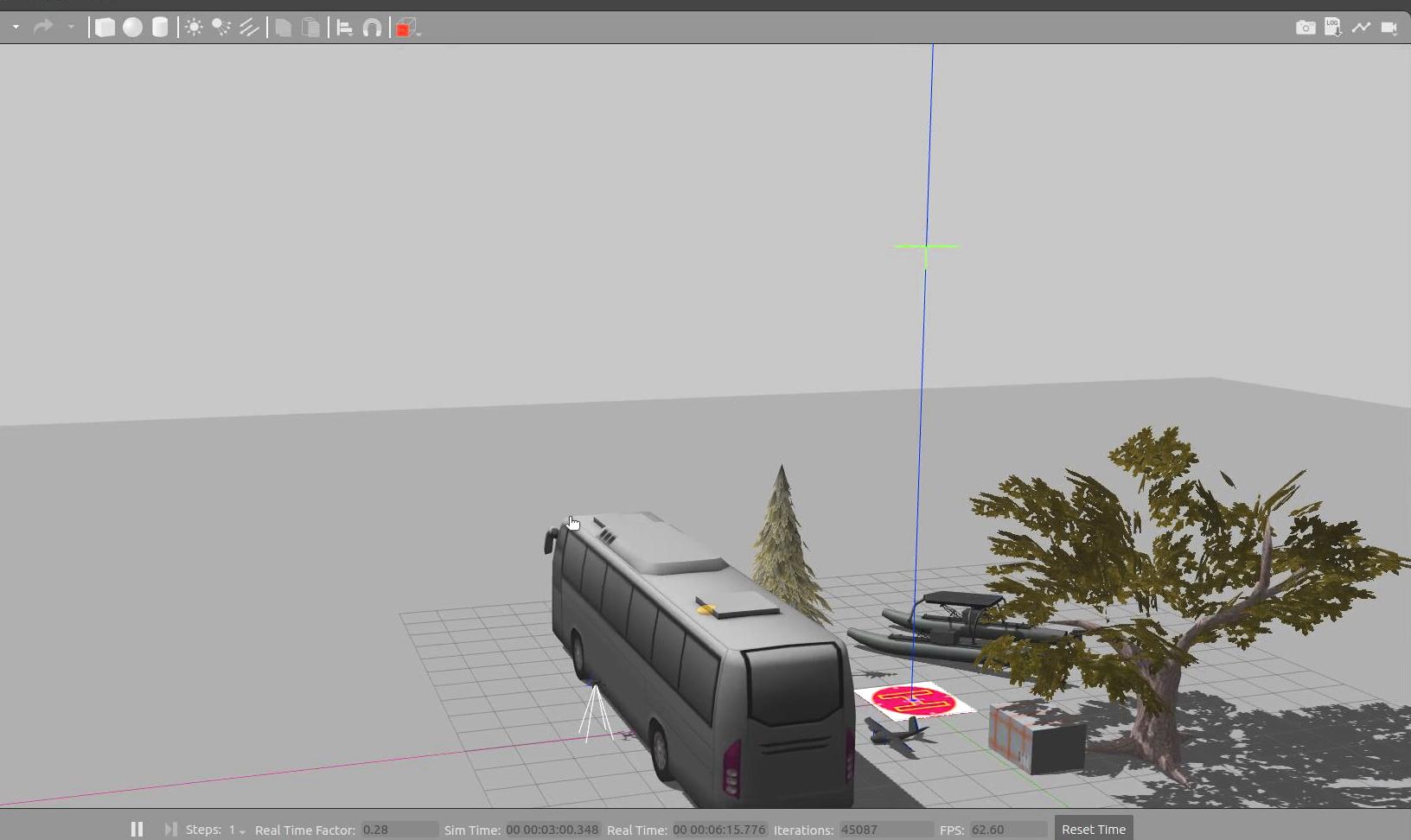Insert a box shape
This screenshot has width=1411, height=840.
(105, 28)
